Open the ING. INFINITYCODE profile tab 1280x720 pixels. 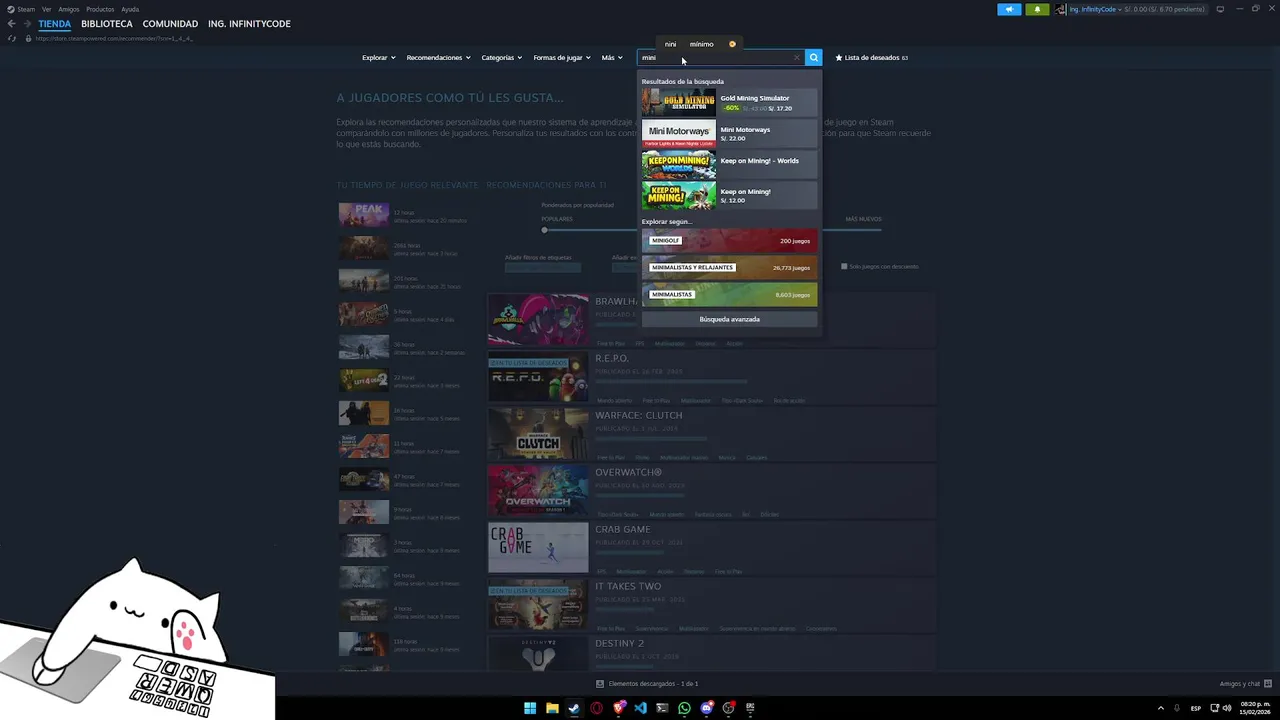[x=249, y=24]
